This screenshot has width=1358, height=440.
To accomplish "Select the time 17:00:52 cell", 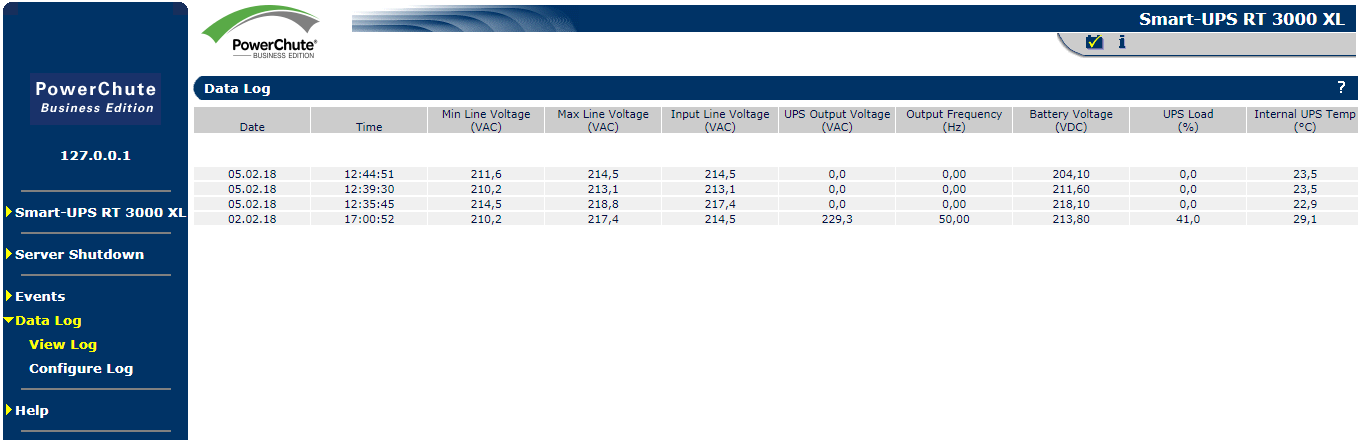I will tap(369, 219).
